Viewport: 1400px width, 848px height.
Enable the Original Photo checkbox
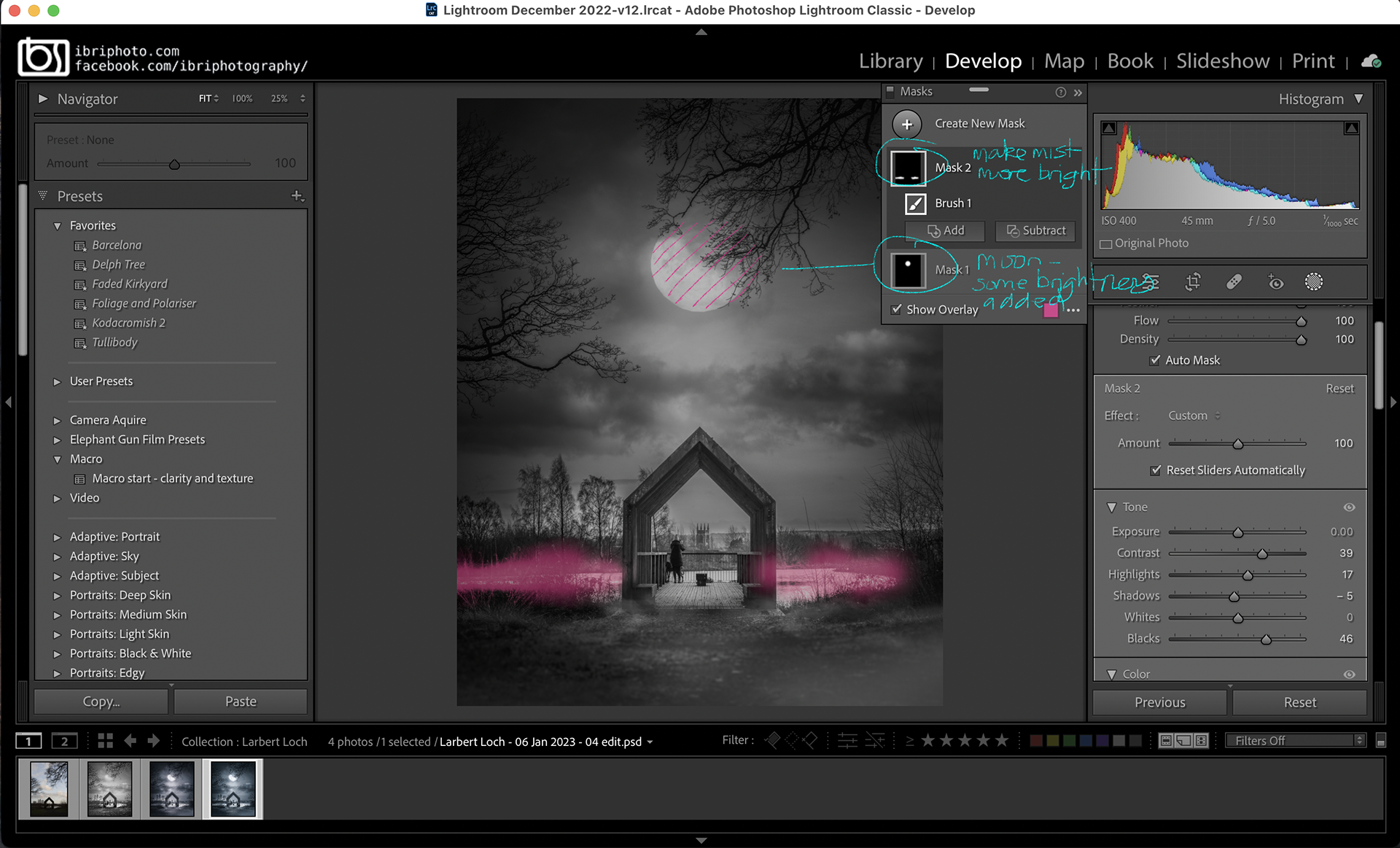click(x=1106, y=244)
